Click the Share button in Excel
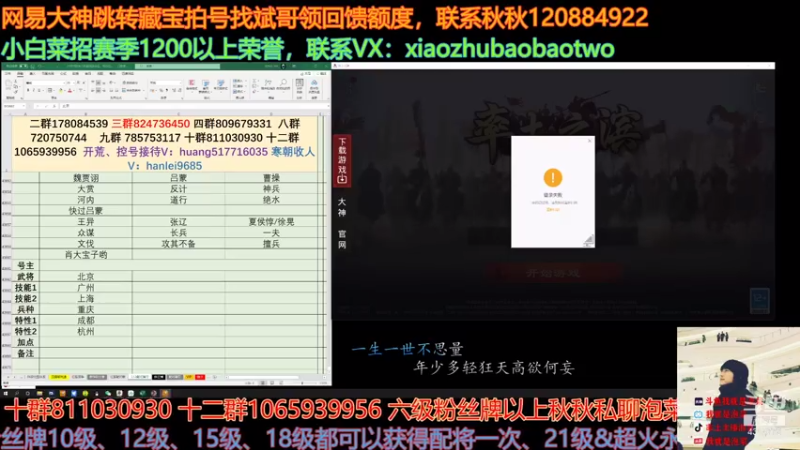 pos(306,73)
